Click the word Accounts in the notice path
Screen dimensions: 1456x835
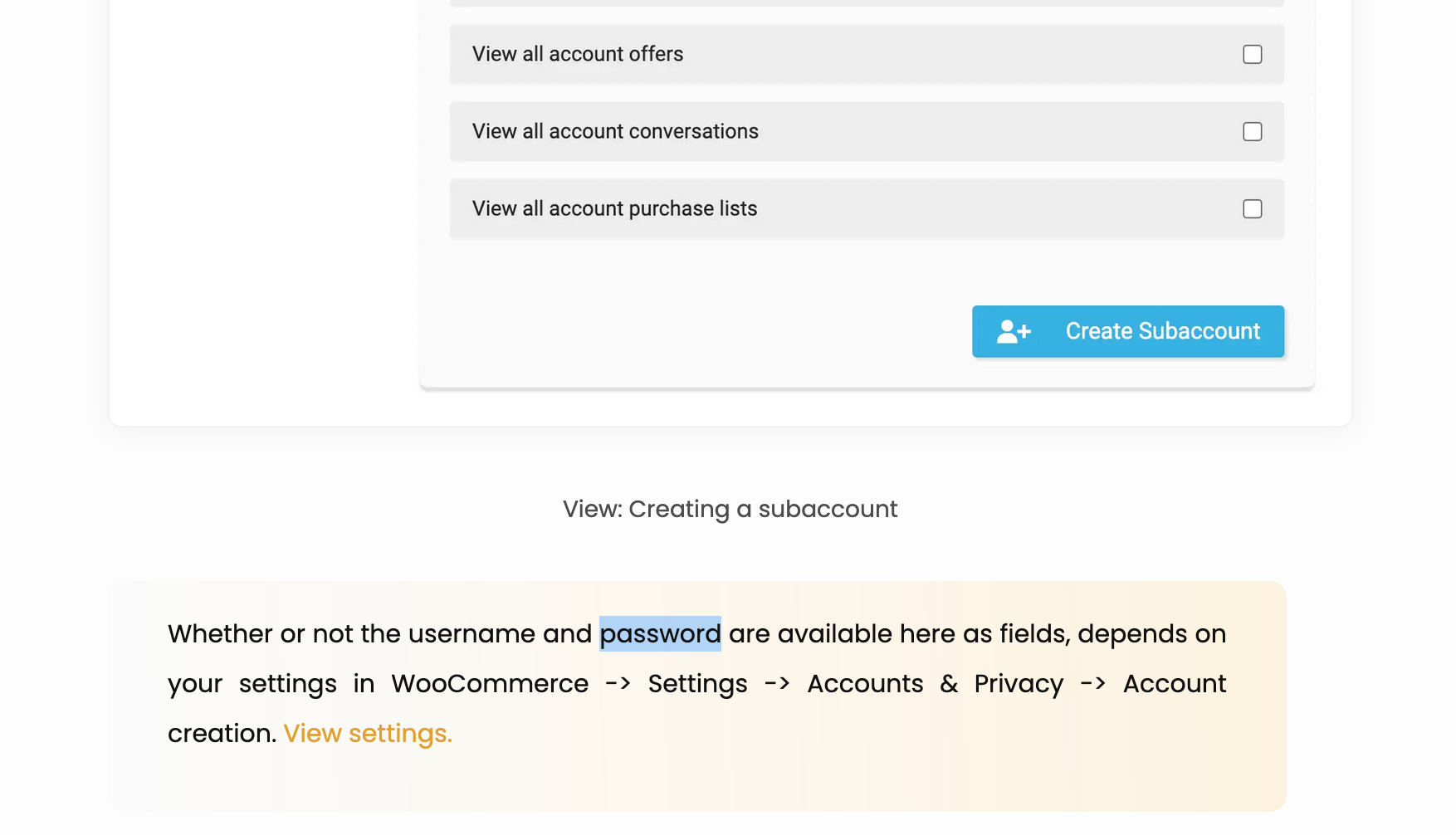pyautogui.click(x=865, y=684)
